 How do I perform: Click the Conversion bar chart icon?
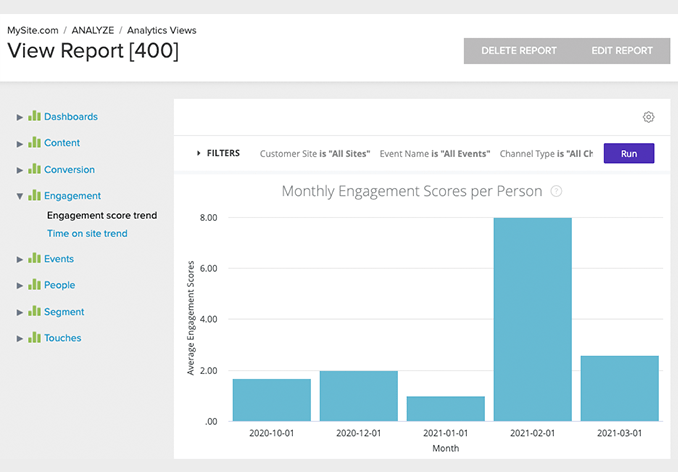click(35, 169)
